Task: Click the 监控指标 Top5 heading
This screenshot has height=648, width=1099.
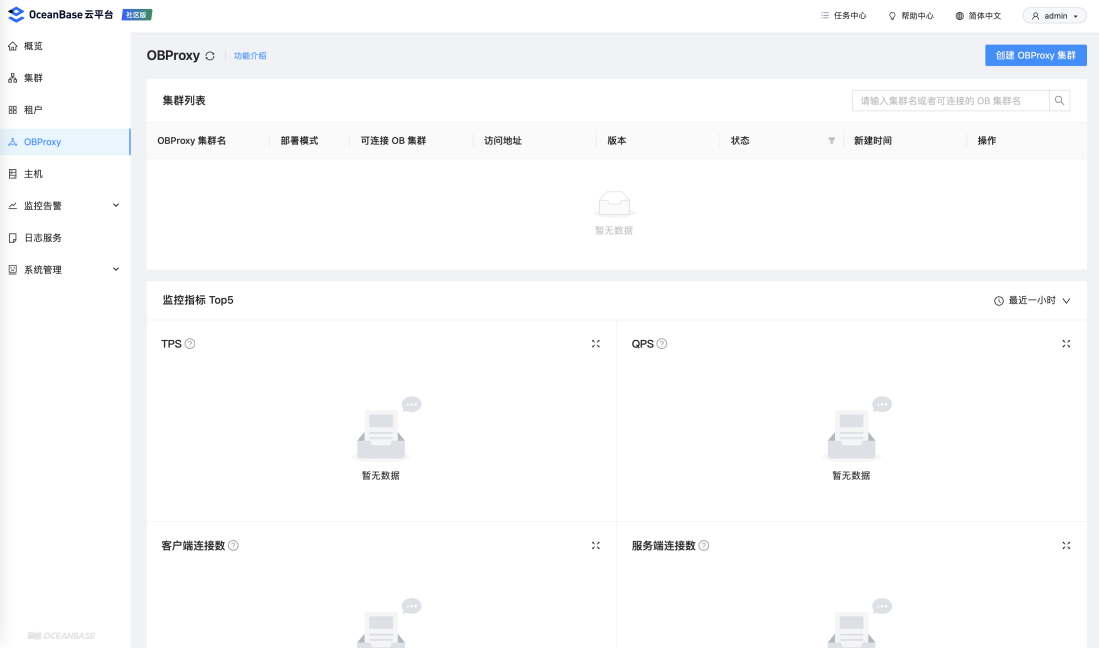Action: 198,301
